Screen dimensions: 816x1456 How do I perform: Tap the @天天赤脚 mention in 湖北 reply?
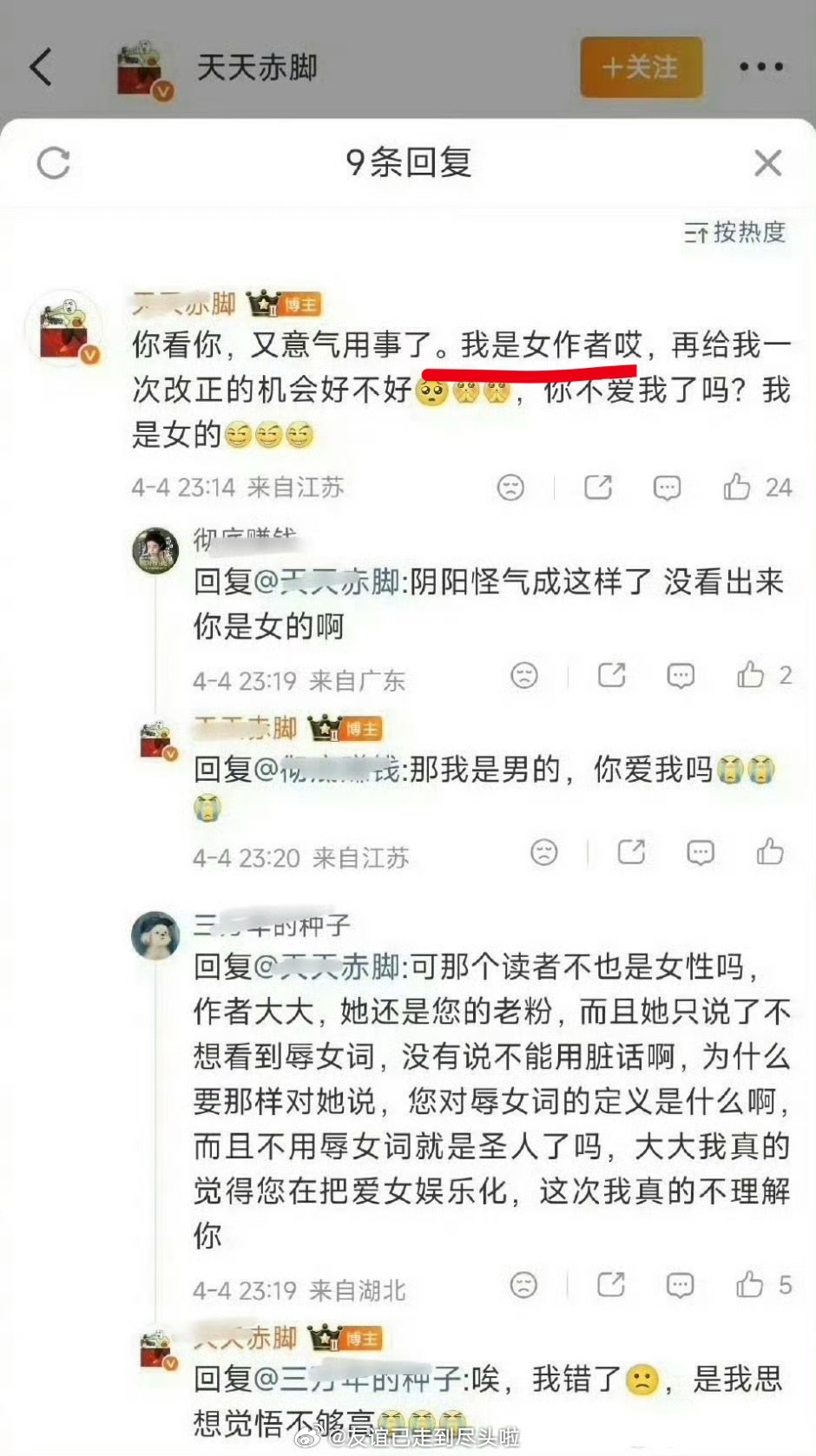pos(326,966)
